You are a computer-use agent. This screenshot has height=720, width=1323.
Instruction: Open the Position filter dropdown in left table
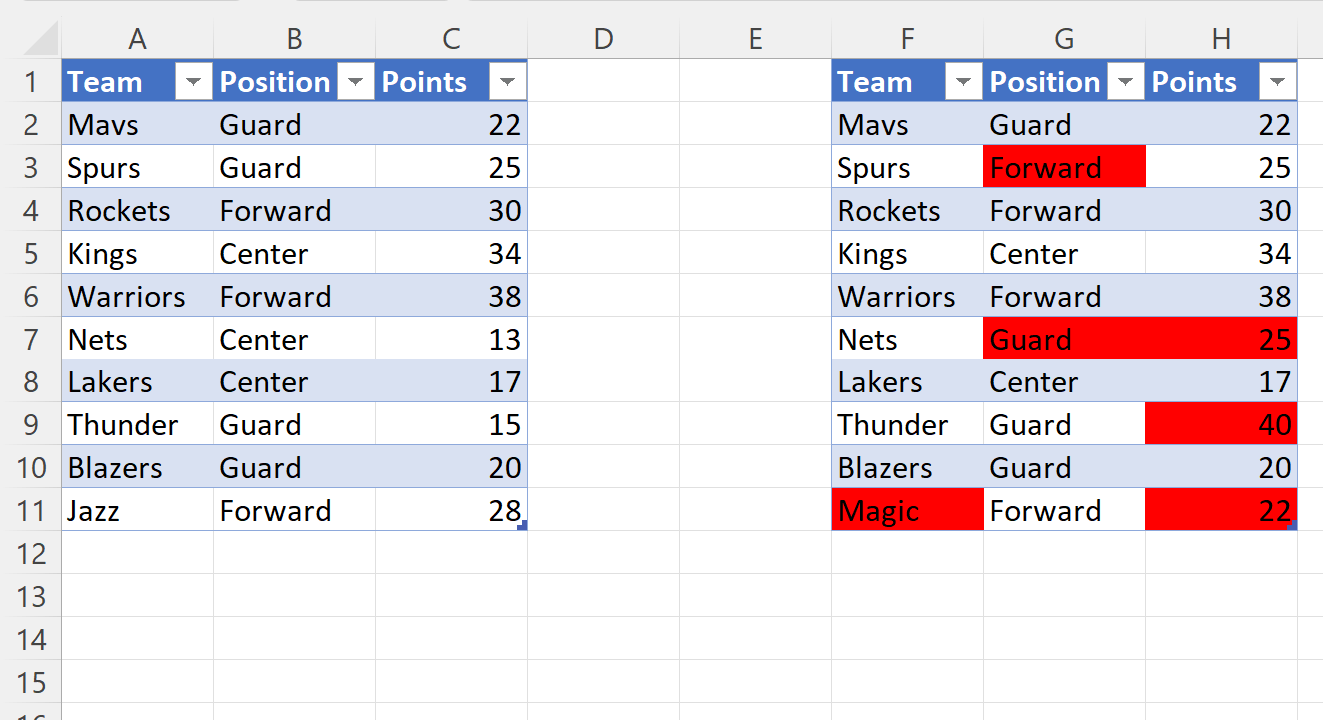point(355,81)
